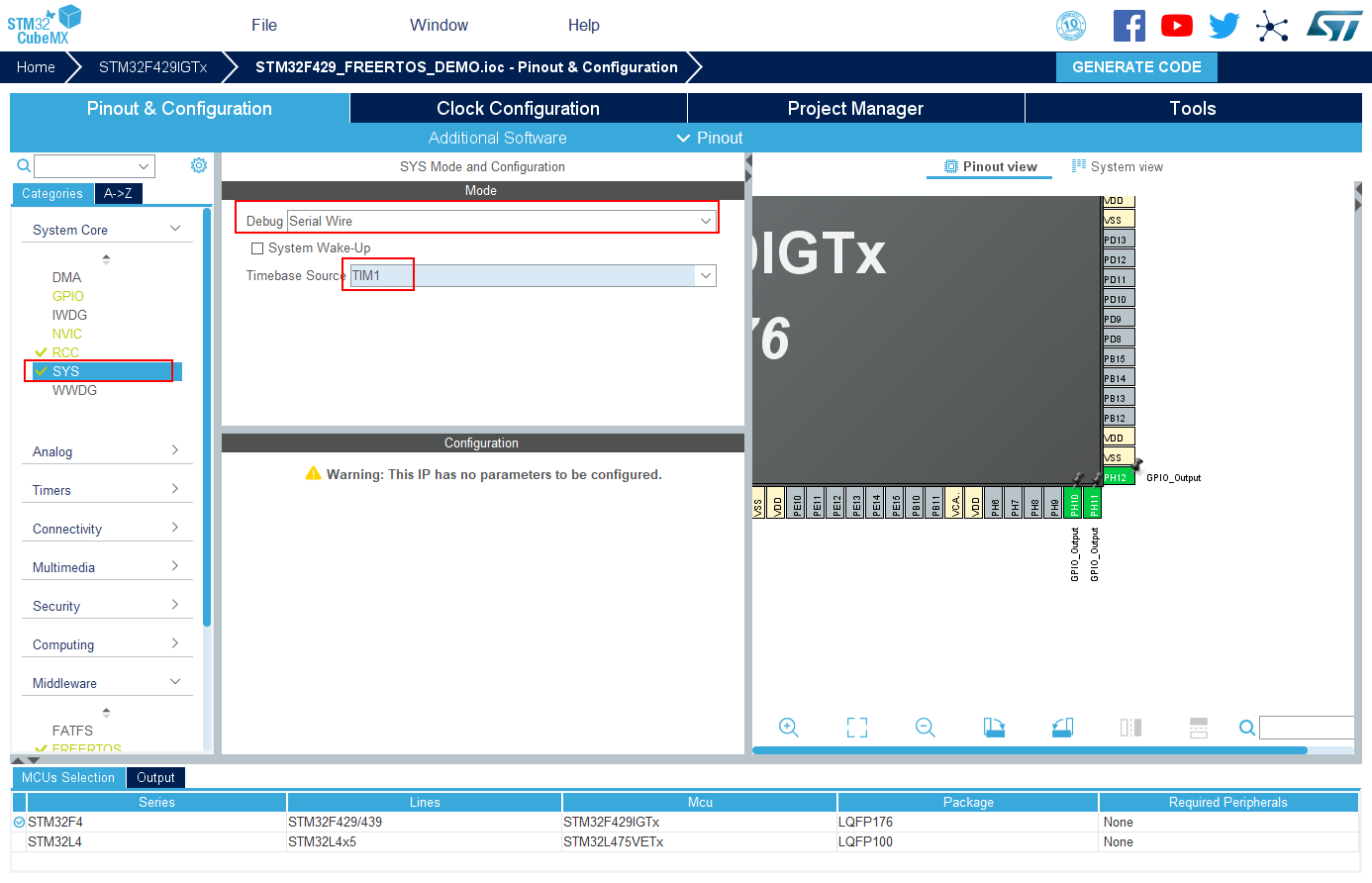The width and height of the screenshot is (1372, 883).
Task: Click the search magnifier in the categories panel
Action: click(x=24, y=165)
